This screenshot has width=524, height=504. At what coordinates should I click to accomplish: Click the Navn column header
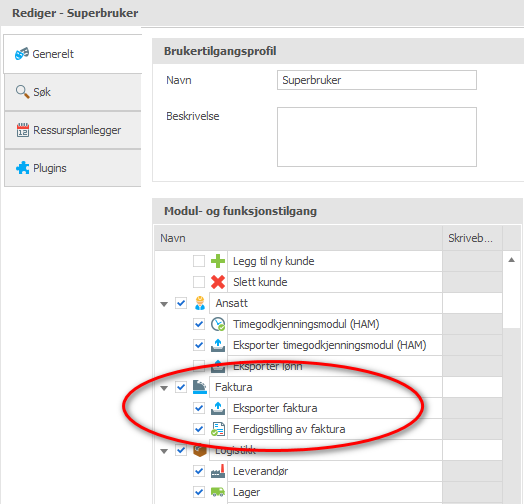(x=298, y=238)
